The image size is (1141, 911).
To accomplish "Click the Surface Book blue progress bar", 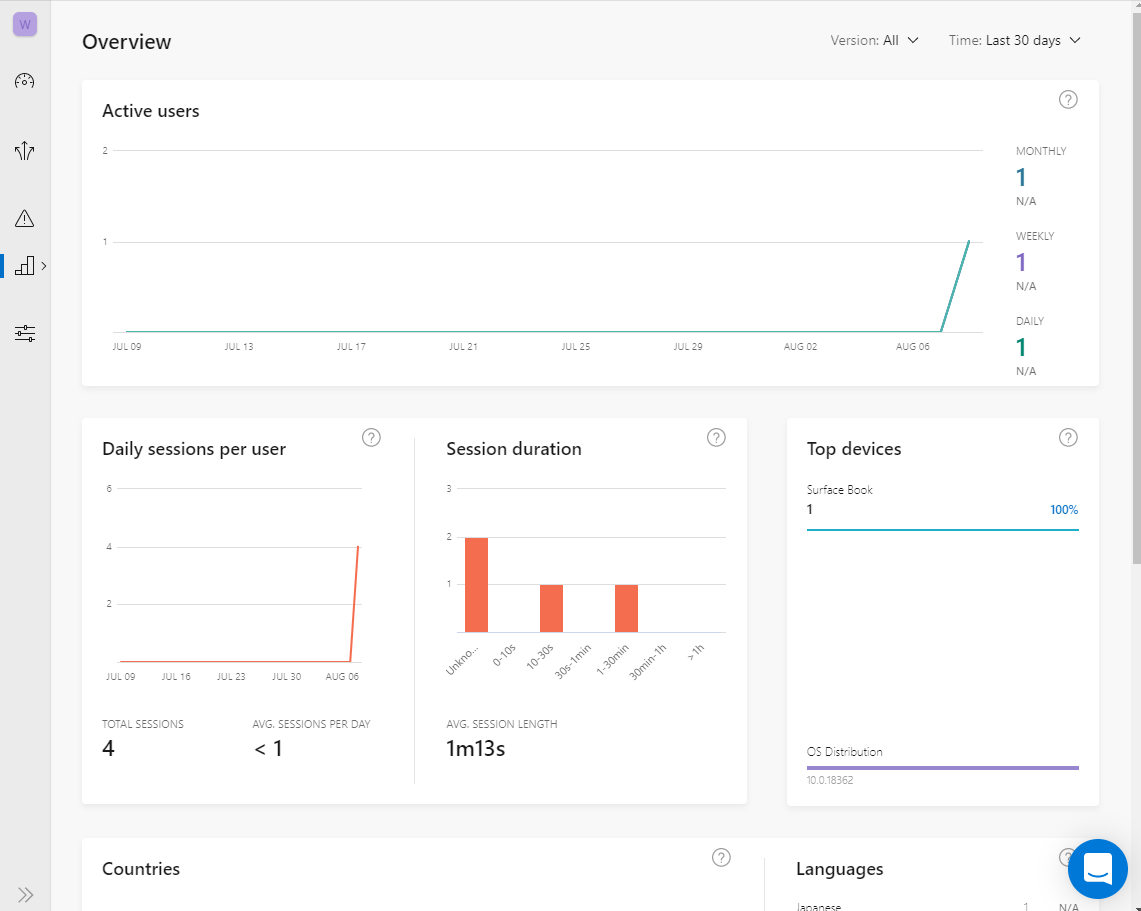I will [x=942, y=529].
